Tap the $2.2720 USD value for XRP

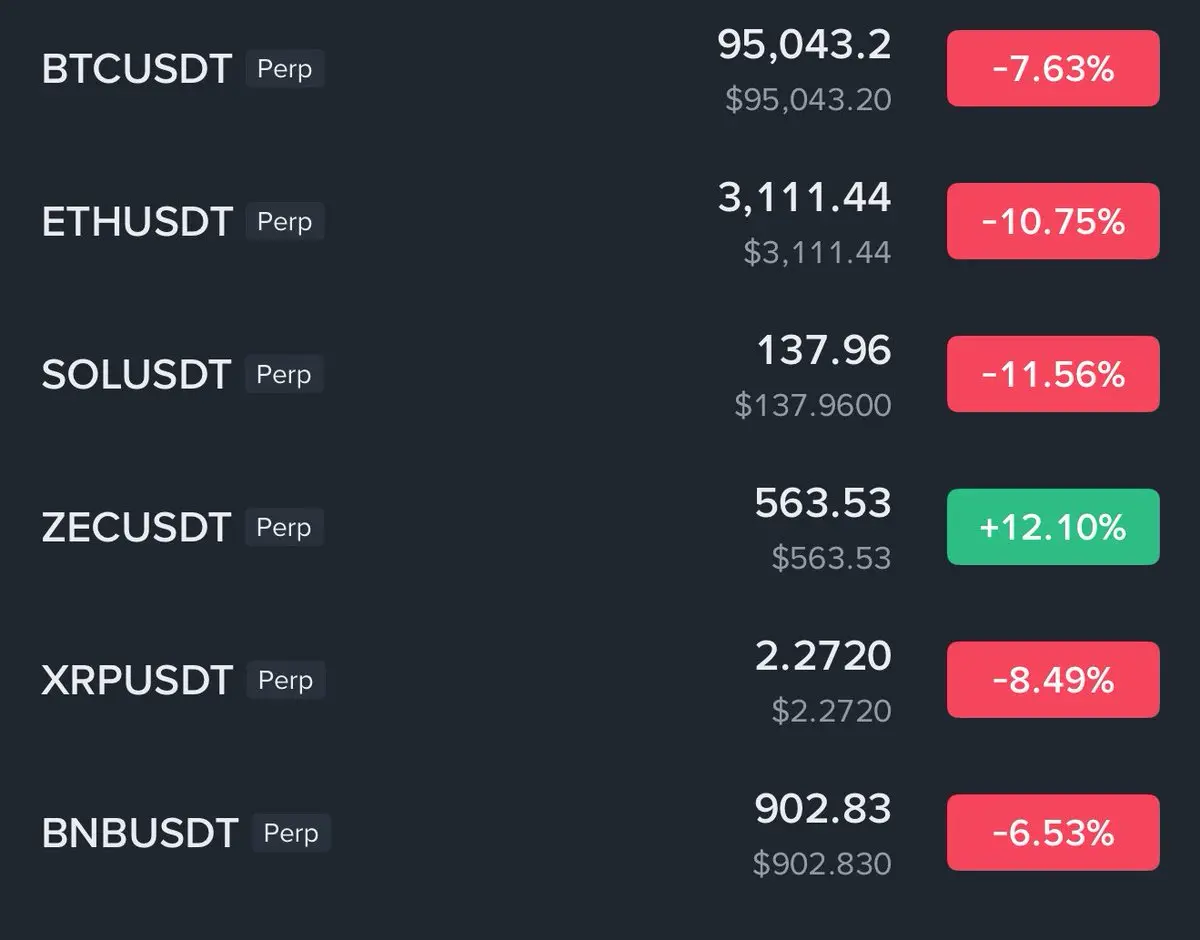coord(831,711)
